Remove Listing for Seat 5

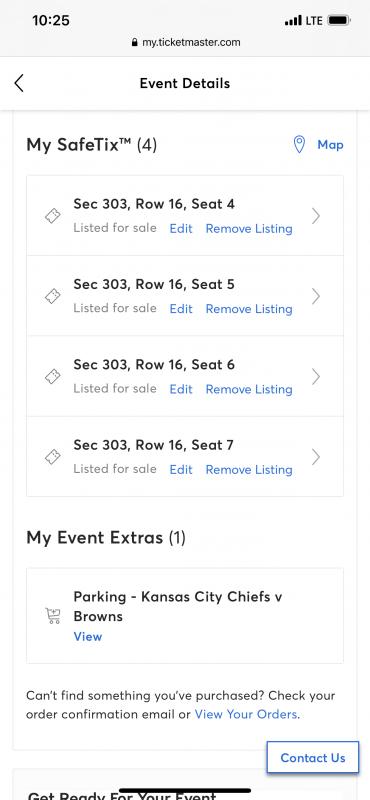point(249,309)
